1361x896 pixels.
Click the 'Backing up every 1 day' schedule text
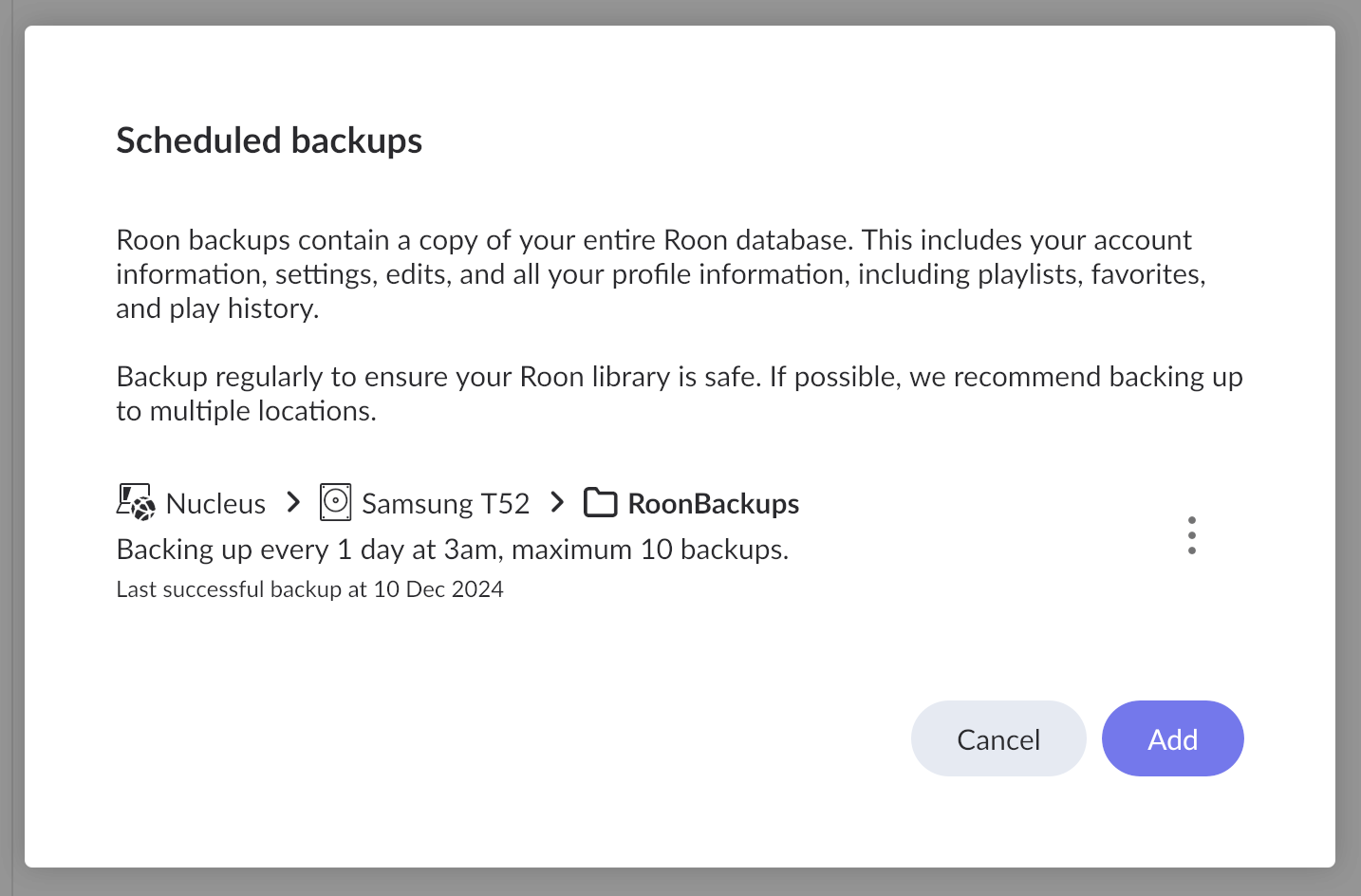452,549
